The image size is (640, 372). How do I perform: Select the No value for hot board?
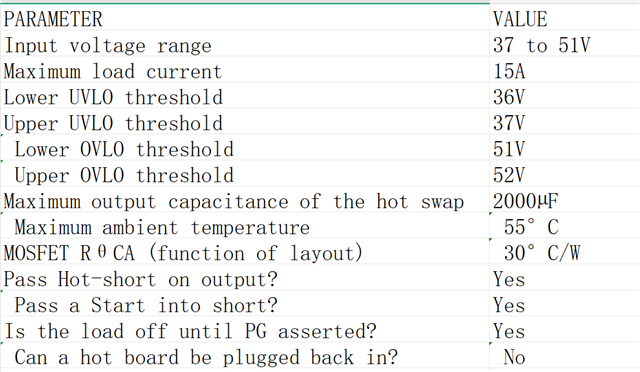click(x=564, y=355)
